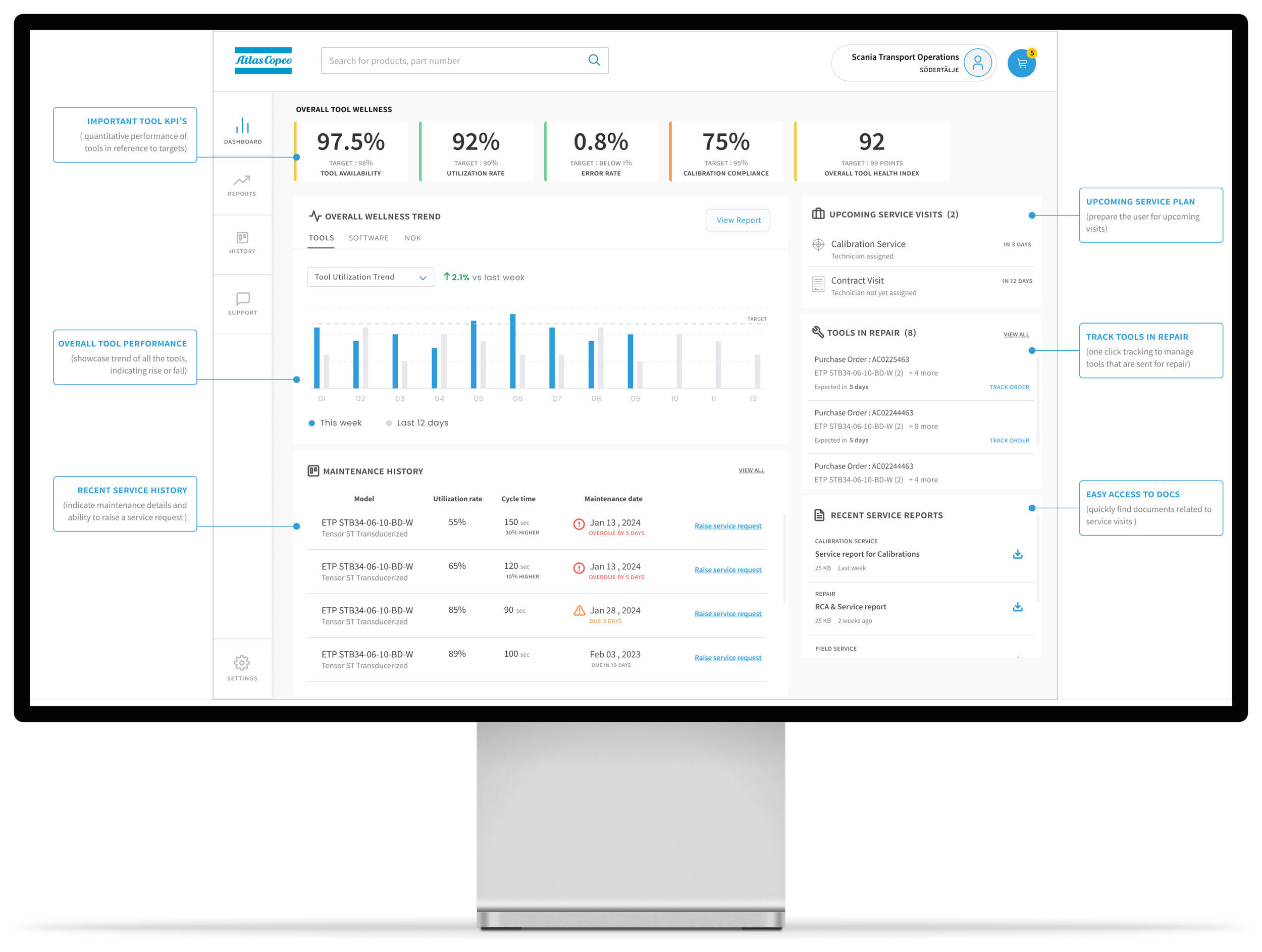
Task: Enable the Last 12 days view
Action: click(417, 422)
